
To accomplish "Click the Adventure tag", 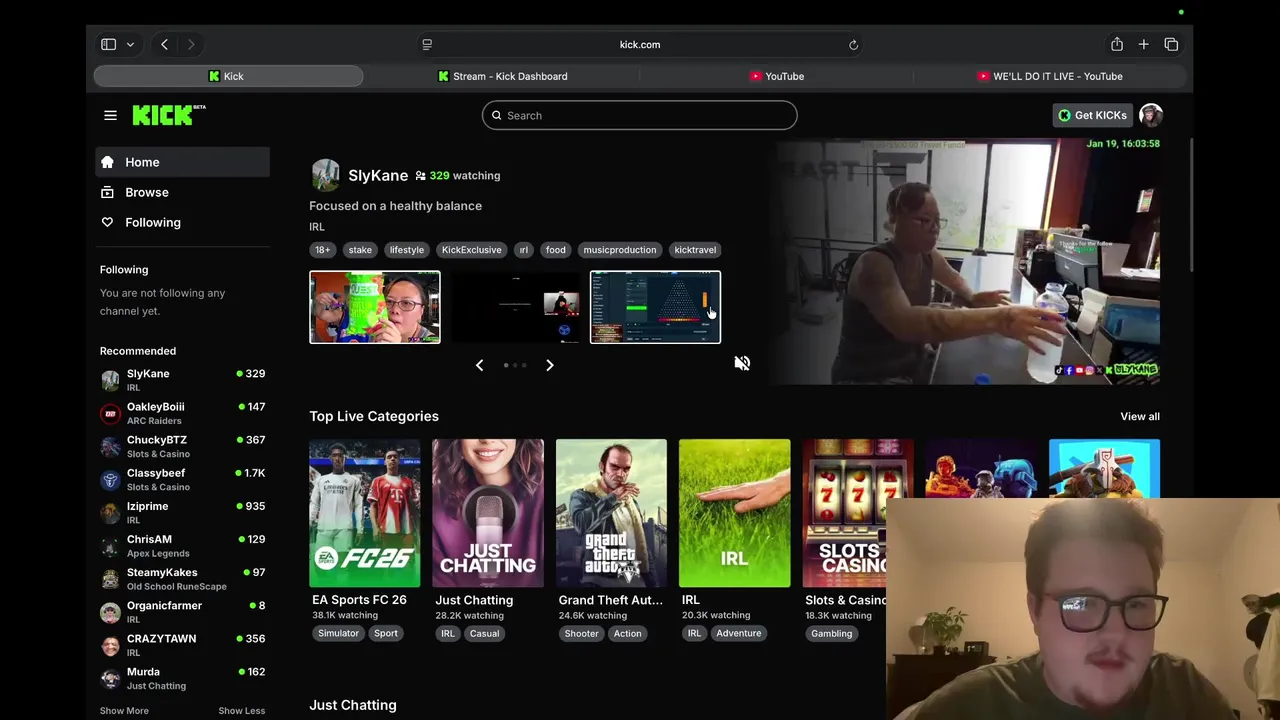I will tap(739, 633).
